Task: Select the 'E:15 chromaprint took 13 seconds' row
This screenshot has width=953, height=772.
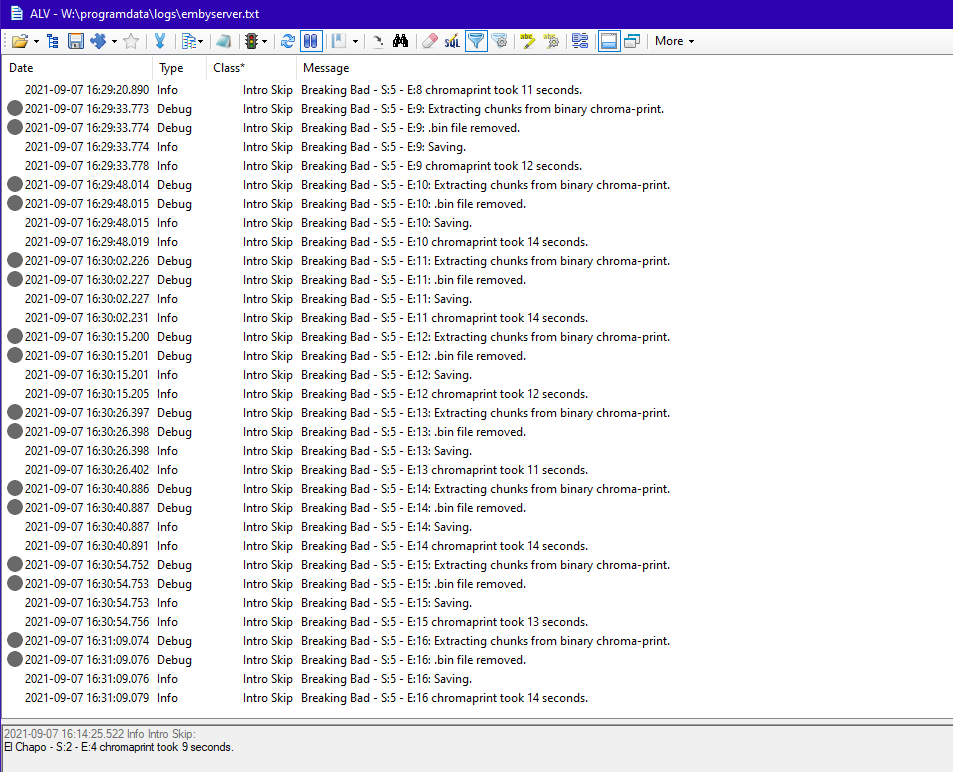Action: coord(476,622)
